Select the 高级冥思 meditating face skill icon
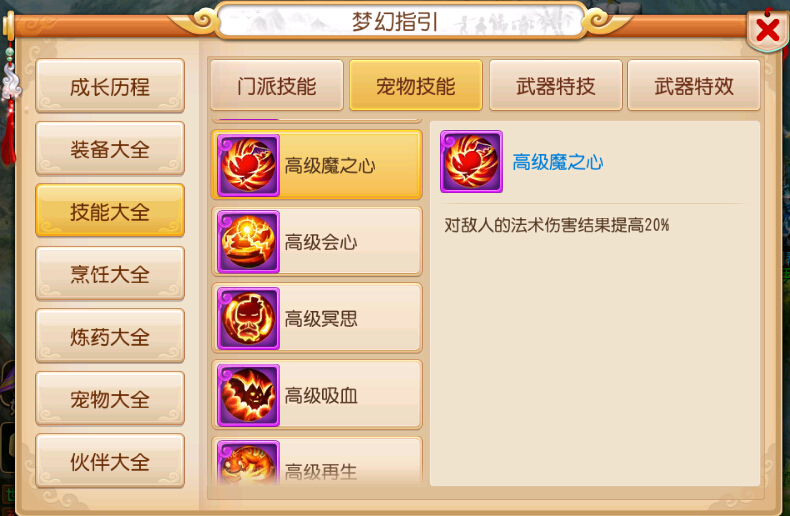This screenshot has width=790, height=516. click(x=248, y=318)
